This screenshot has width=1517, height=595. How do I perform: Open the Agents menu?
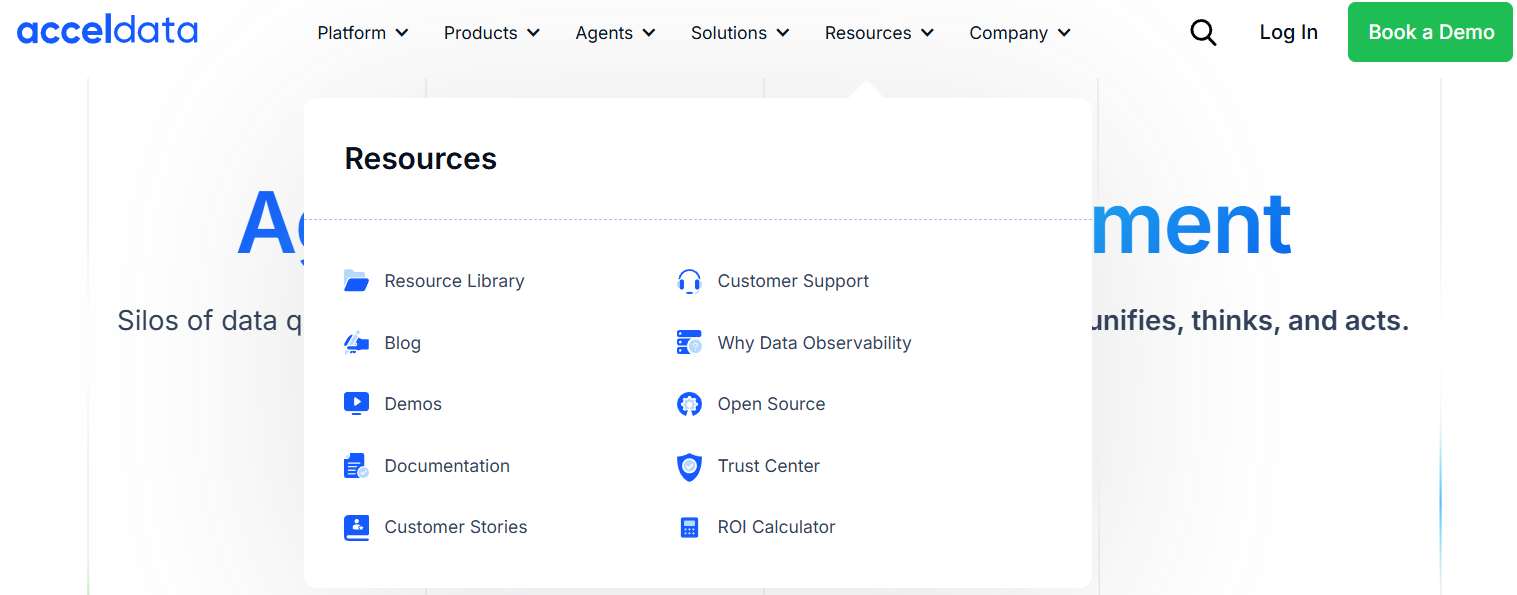614,32
